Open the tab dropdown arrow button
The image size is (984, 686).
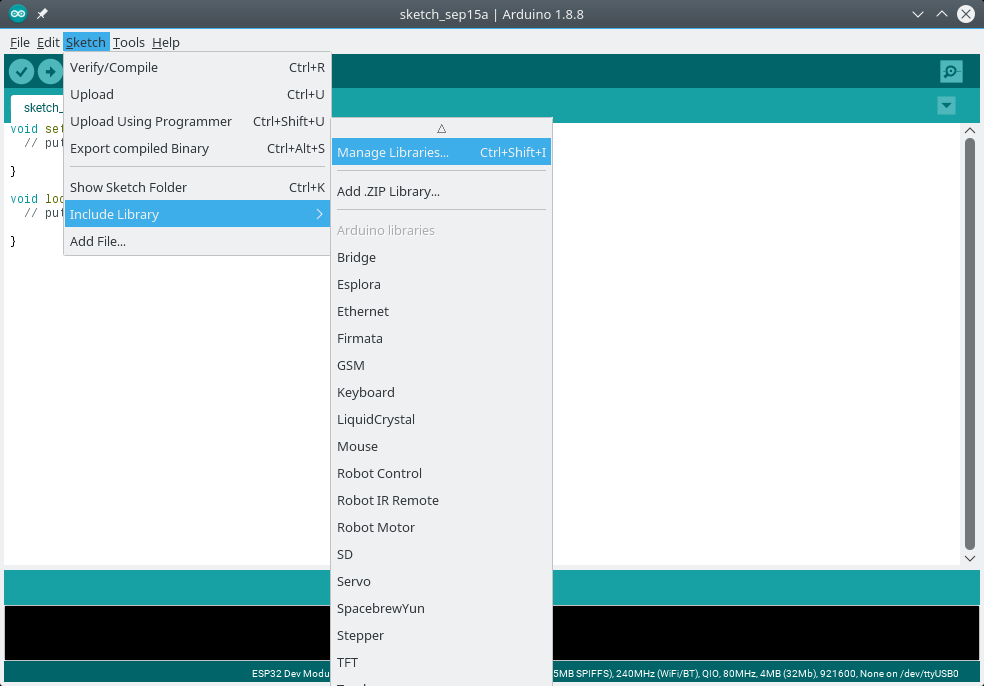point(946,106)
